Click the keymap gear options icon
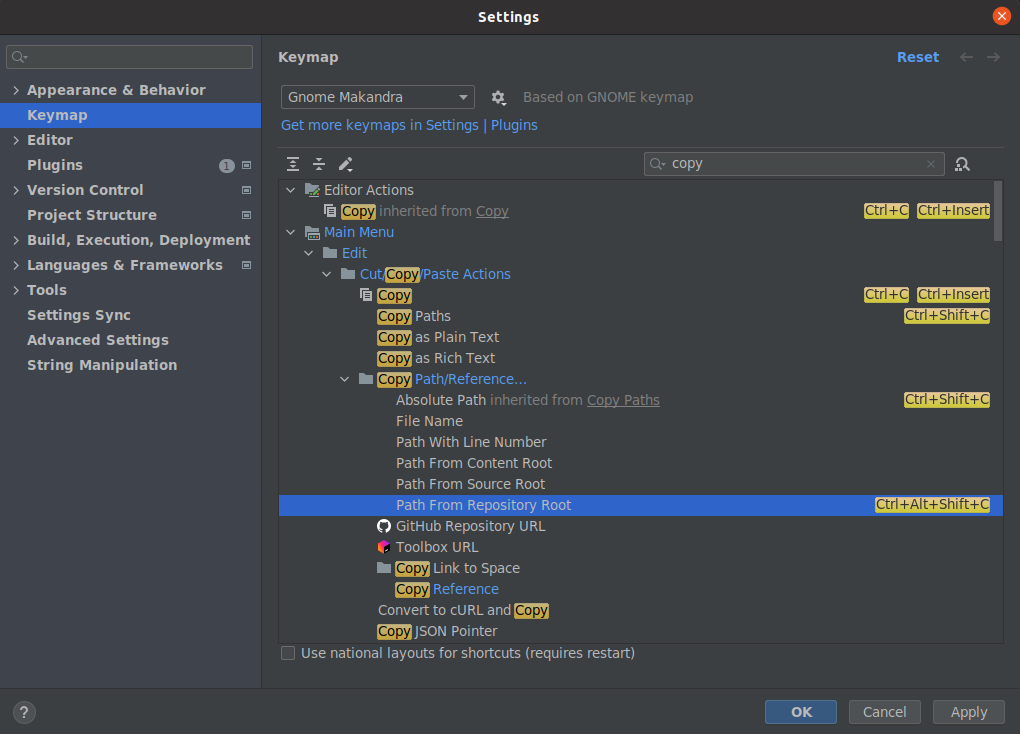1020x734 pixels. pos(498,98)
